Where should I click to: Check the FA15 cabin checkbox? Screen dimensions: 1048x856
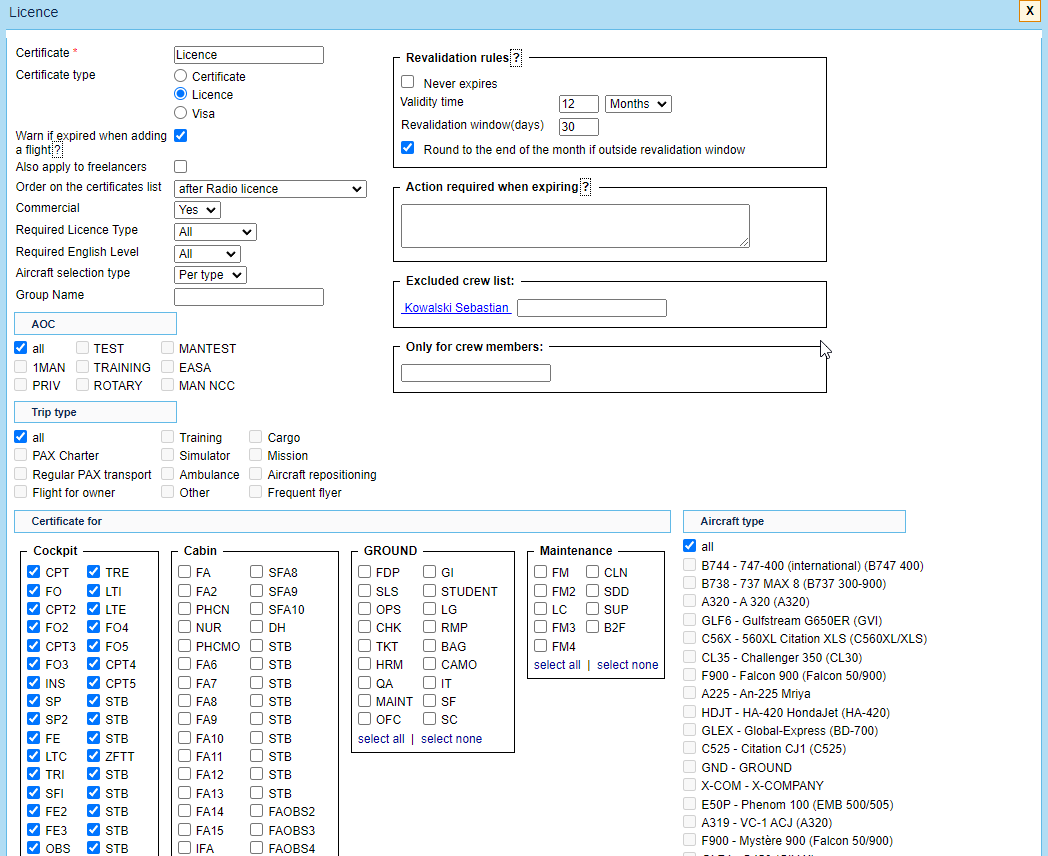click(x=184, y=830)
